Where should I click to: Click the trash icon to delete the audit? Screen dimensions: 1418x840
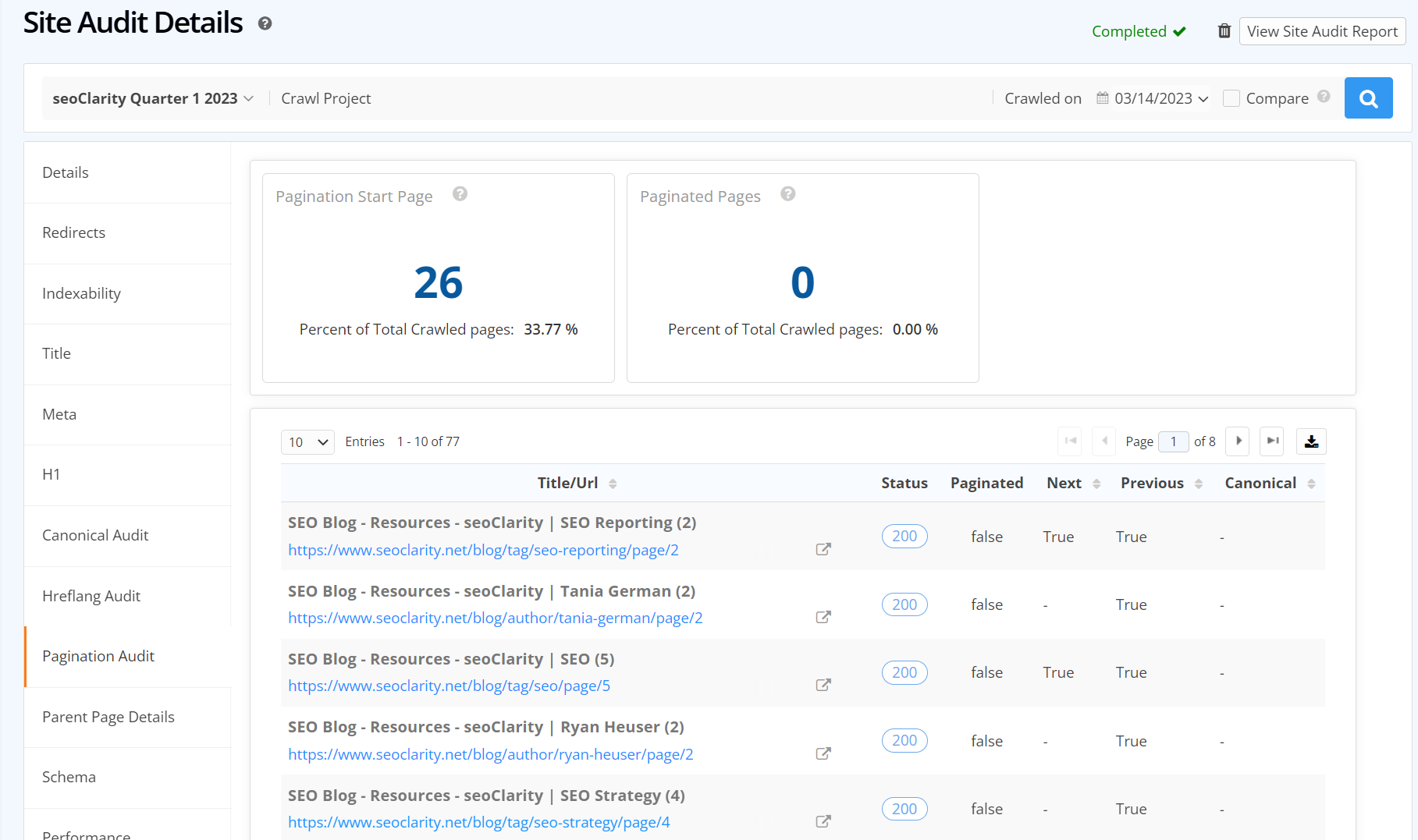(x=1223, y=30)
